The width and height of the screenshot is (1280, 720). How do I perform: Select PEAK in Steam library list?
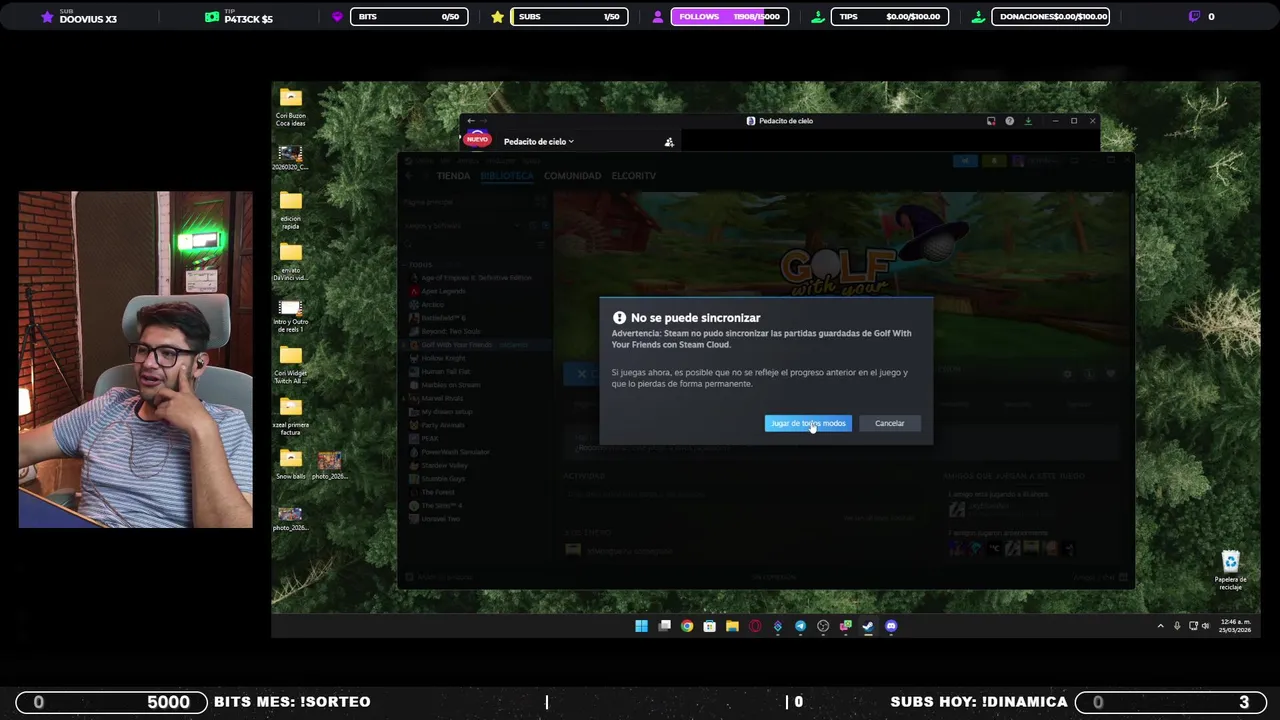point(423,438)
